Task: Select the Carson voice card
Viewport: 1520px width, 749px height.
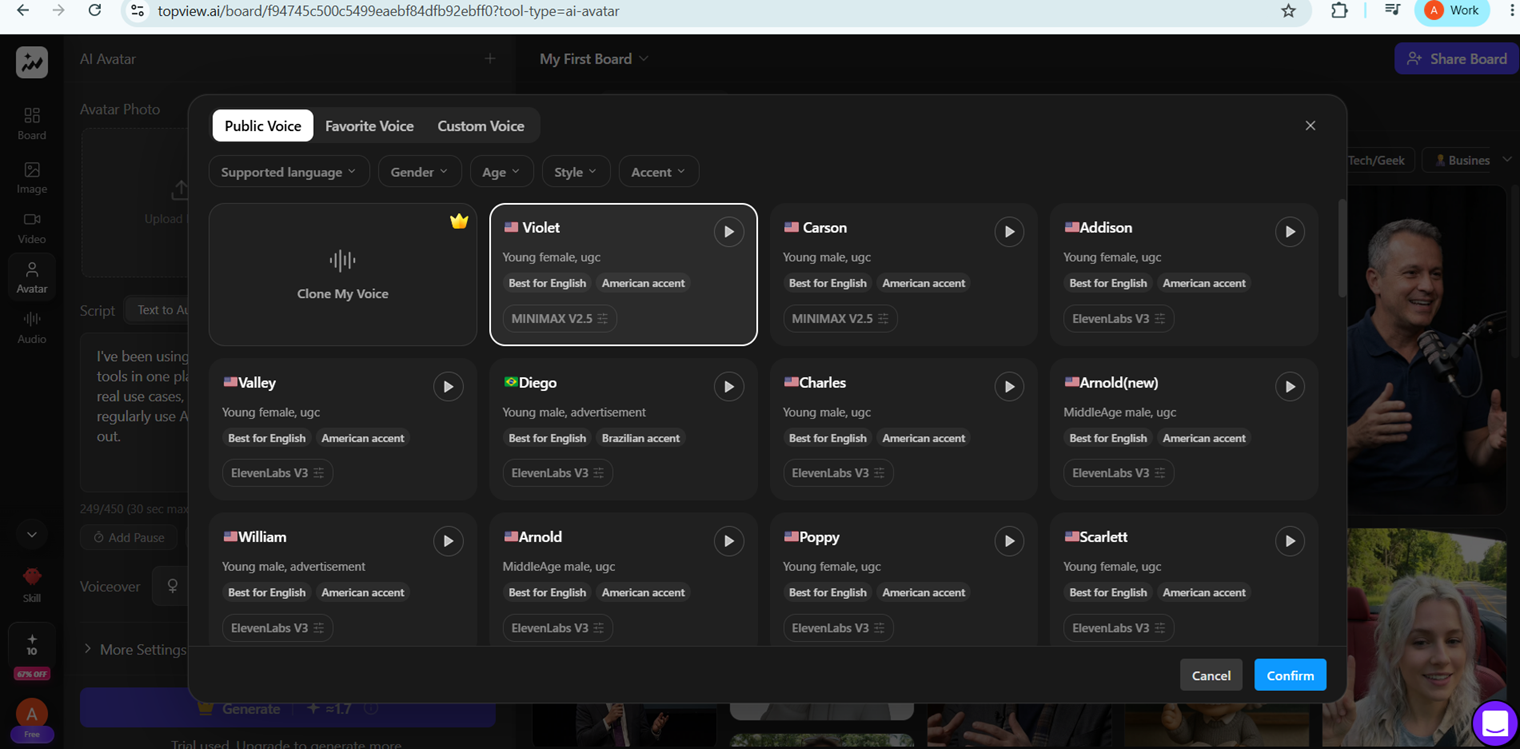Action: click(x=904, y=275)
